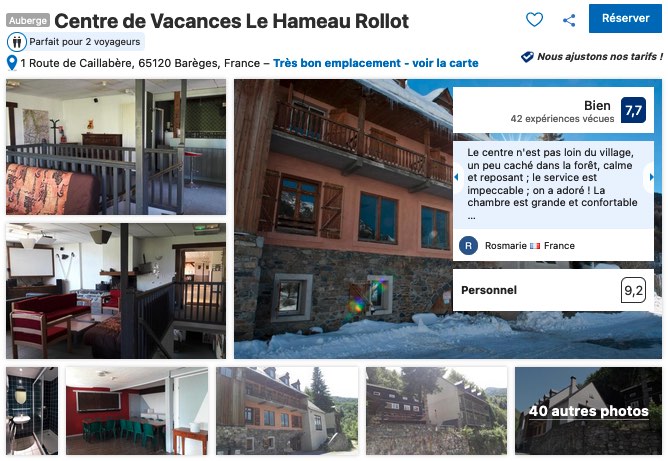Click the map pin location icon
668x461 pixels.
click(x=12, y=63)
